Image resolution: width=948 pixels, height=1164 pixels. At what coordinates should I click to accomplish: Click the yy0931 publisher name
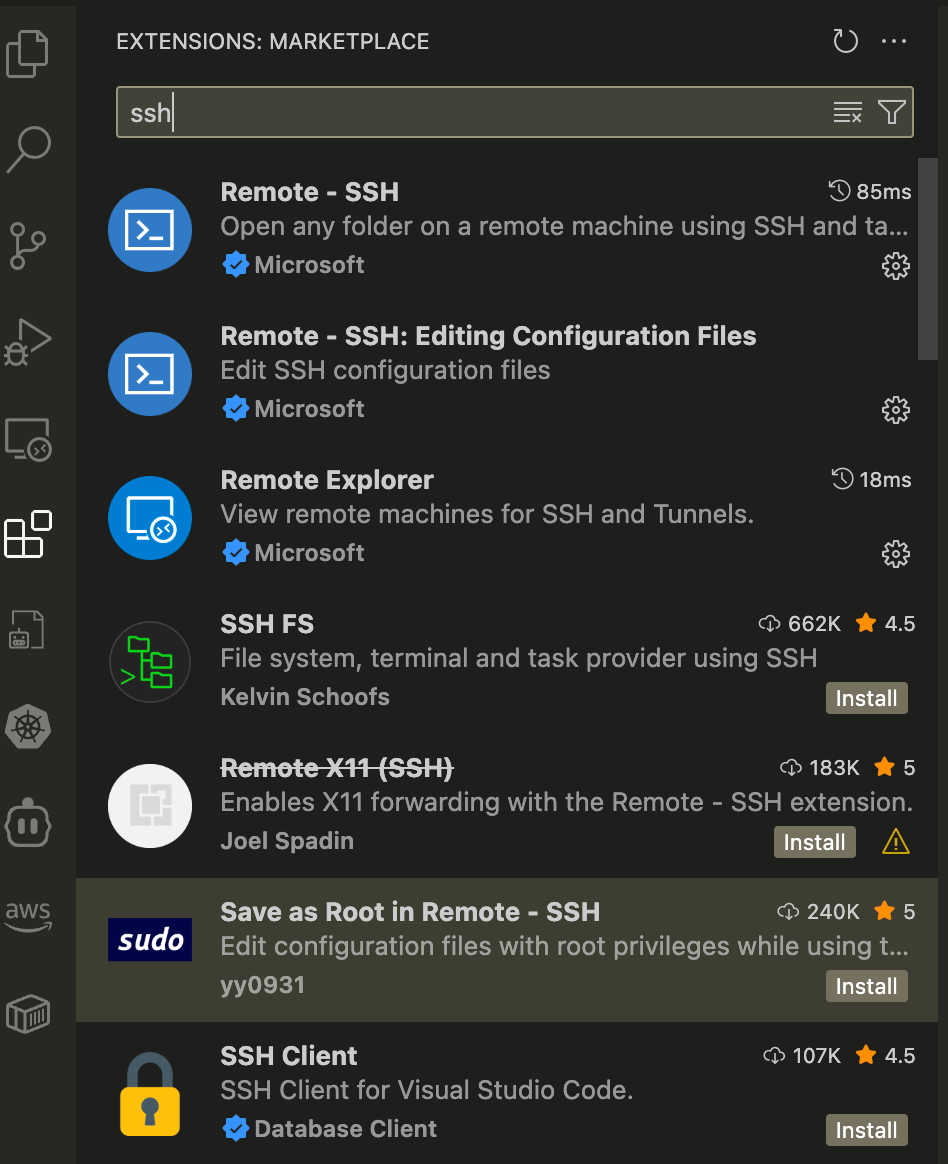263,985
